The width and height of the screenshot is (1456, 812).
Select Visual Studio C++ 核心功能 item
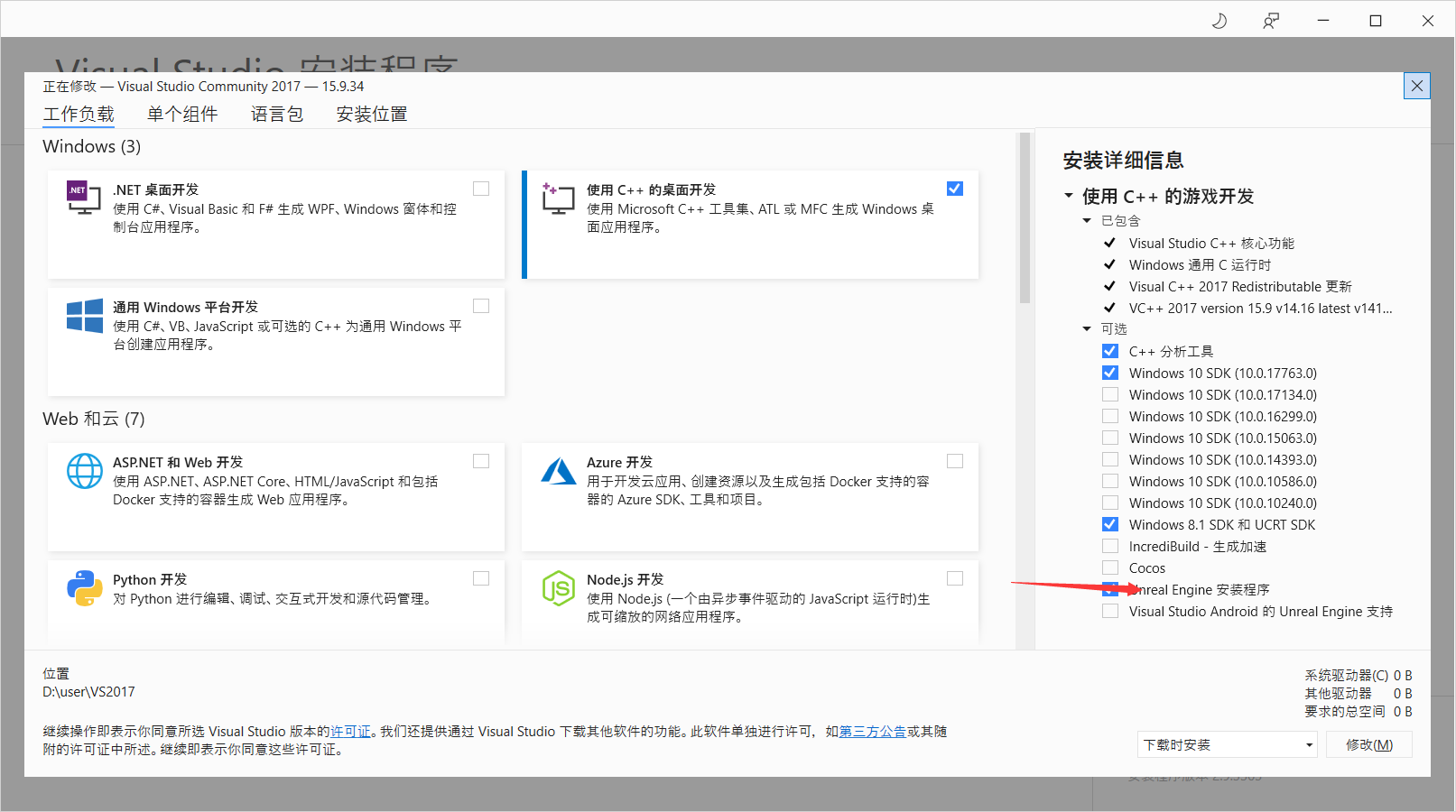1211,244
